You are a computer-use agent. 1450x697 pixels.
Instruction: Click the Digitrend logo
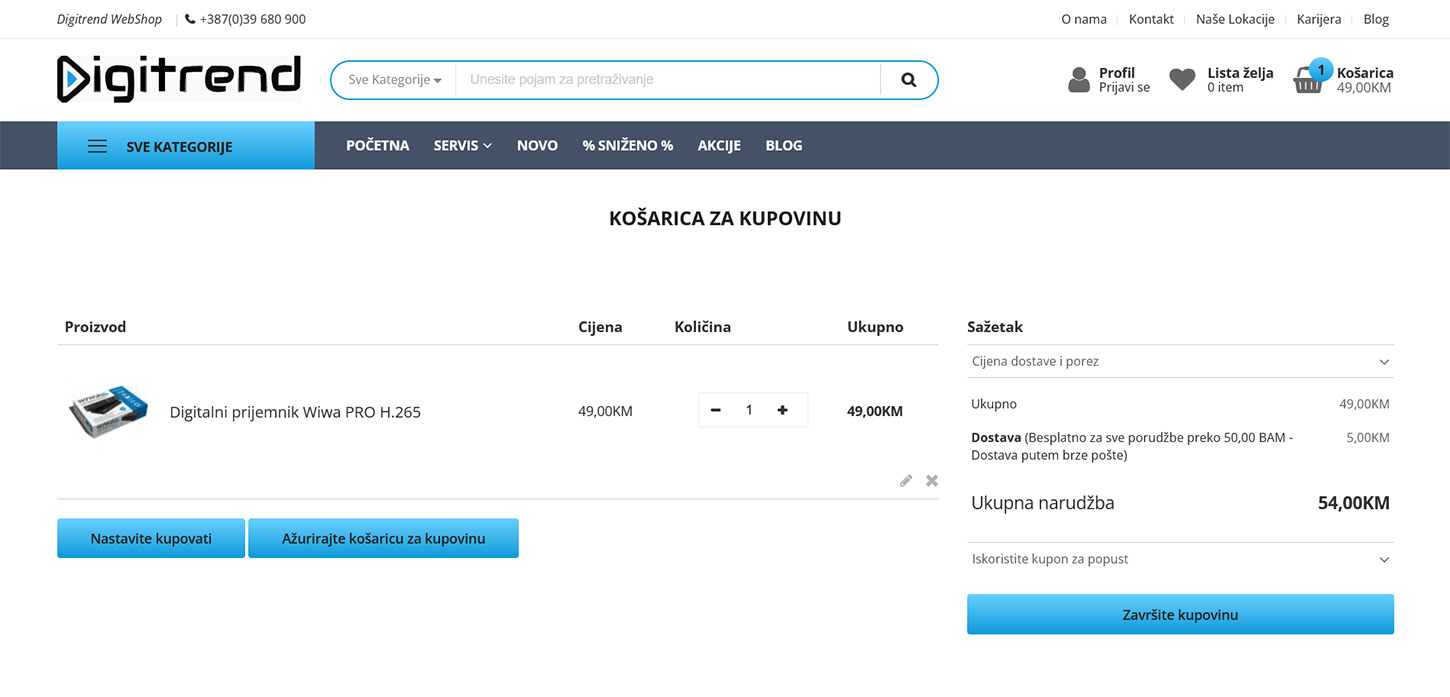[179, 79]
